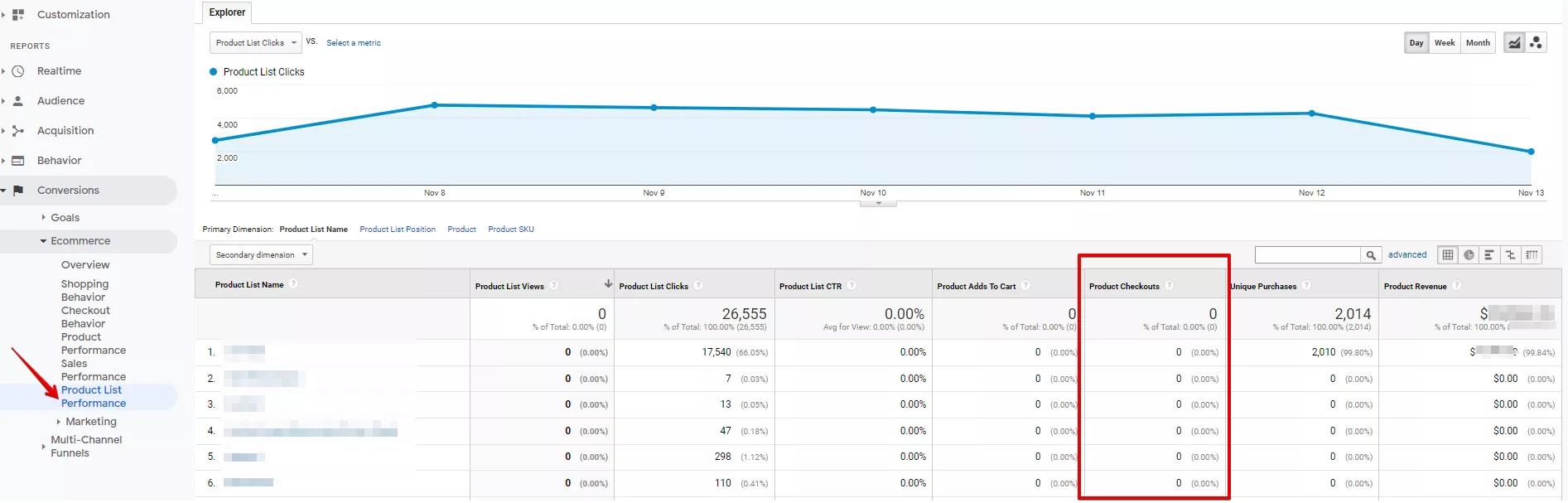Sort by Product Revenue column

tap(1415, 287)
